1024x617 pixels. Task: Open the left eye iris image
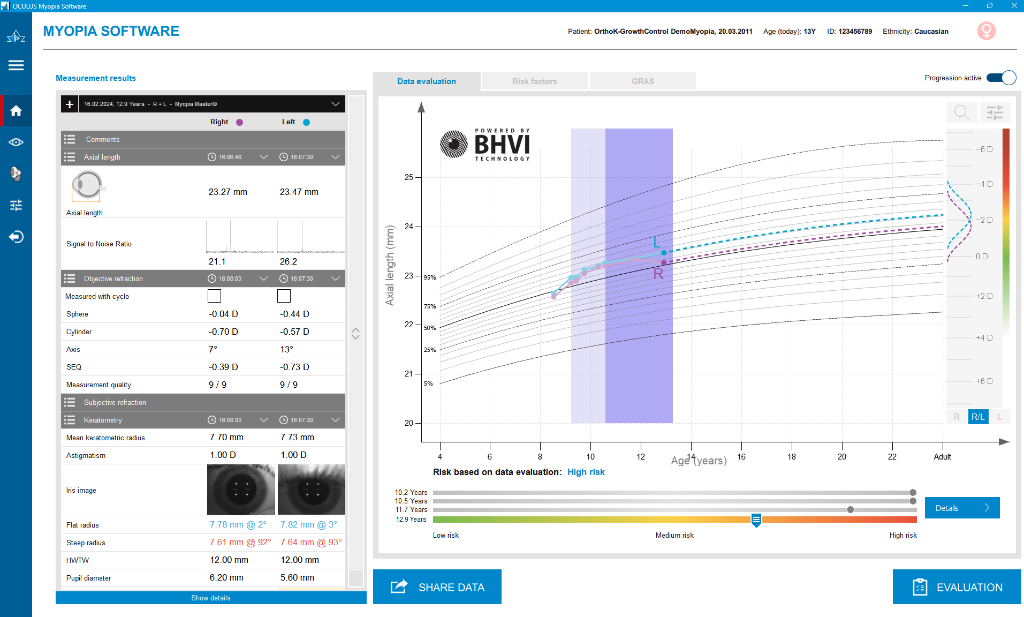(x=312, y=490)
